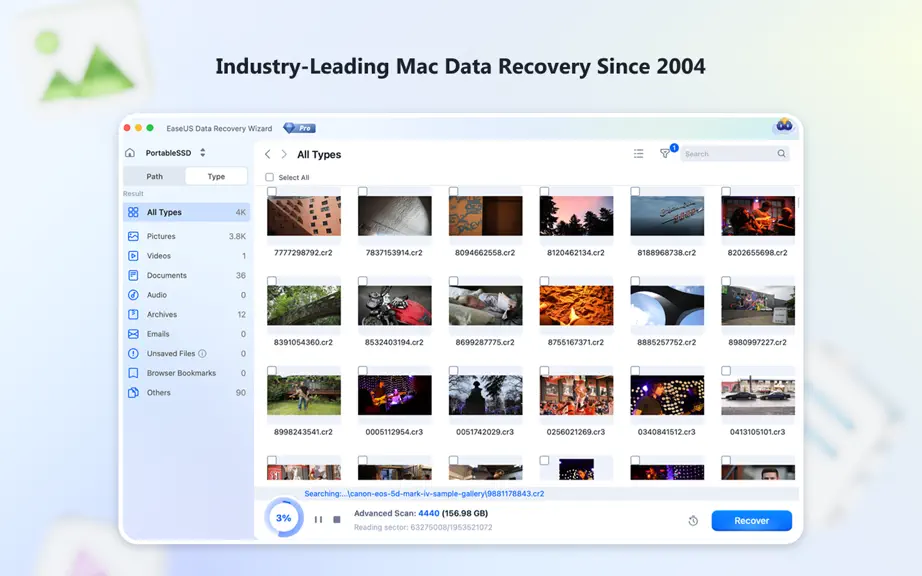Switch to the Path tab
The height and width of the screenshot is (576, 922).
(155, 176)
